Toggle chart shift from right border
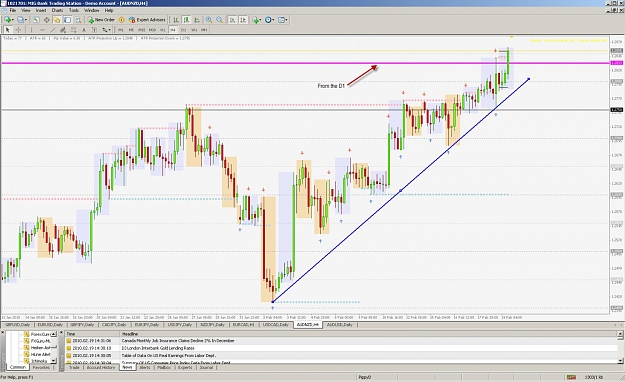This screenshot has height=382, width=625. pos(243,20)
